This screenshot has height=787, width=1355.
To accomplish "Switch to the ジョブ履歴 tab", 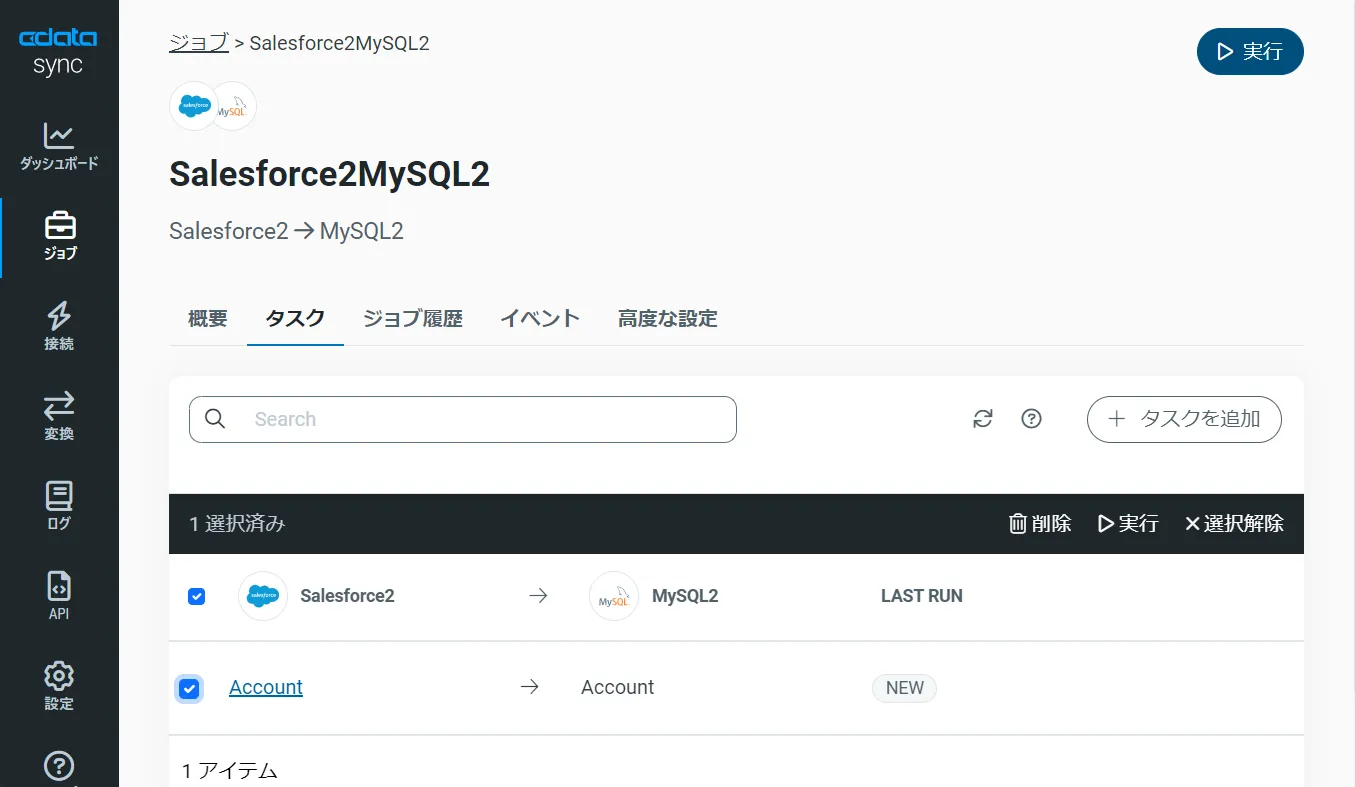I will click(411, 318).
